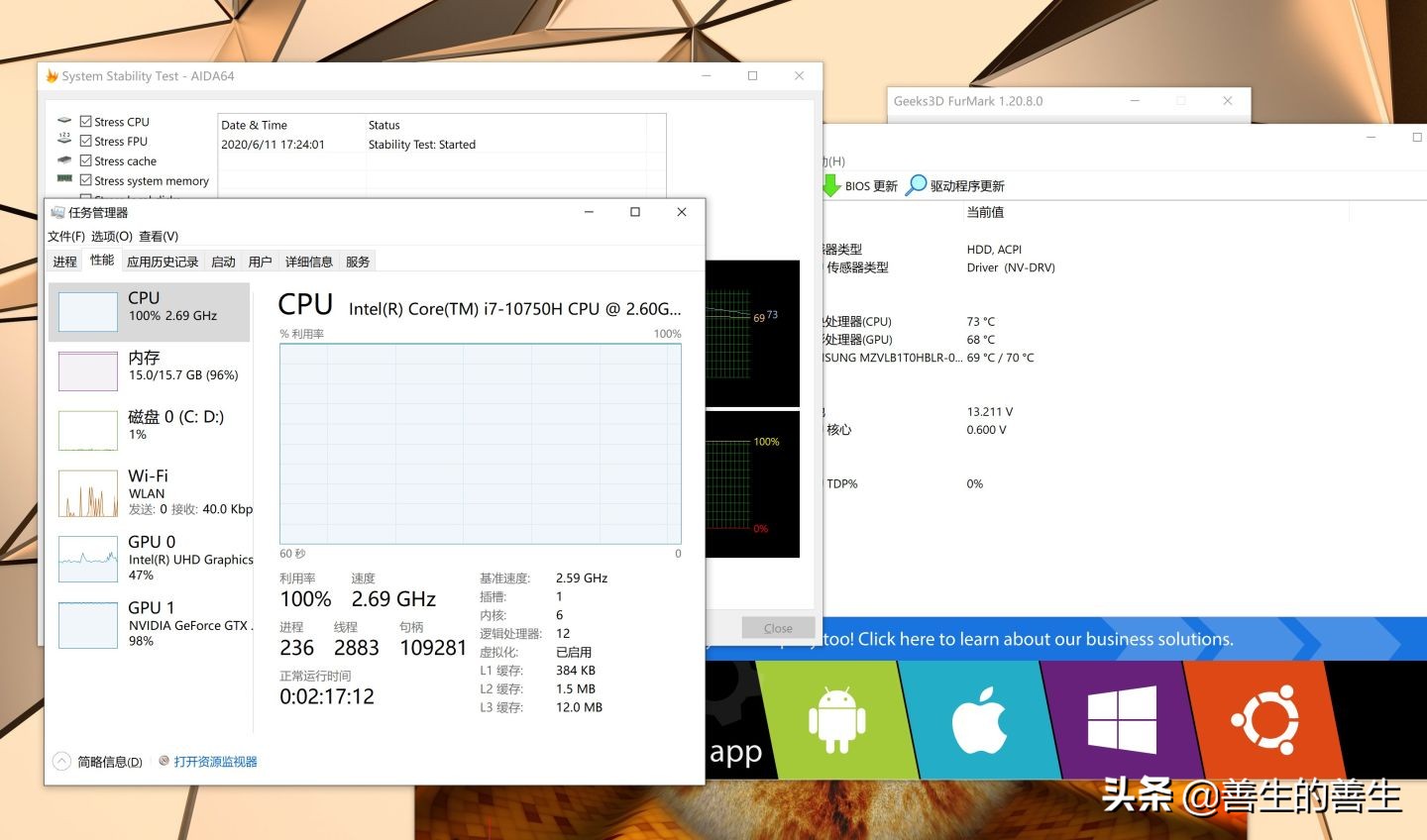Screen dimensions: 1427x840
Task: Click the round chevron icon beside 简略信息
Action: click(61, 761)
